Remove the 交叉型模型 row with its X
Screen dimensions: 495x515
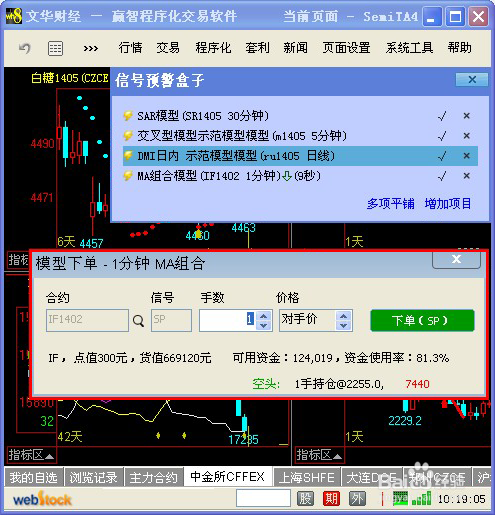pos(467,136)
